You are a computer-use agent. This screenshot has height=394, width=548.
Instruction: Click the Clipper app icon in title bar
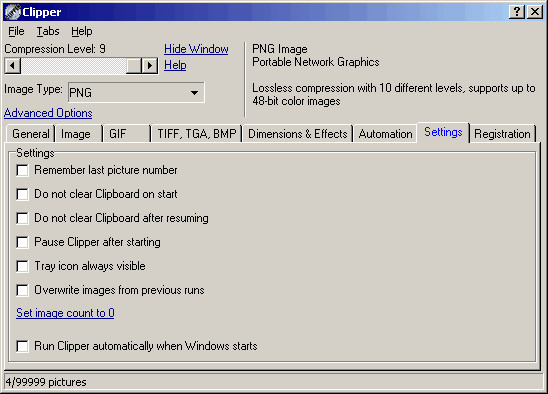coord(13,12)
